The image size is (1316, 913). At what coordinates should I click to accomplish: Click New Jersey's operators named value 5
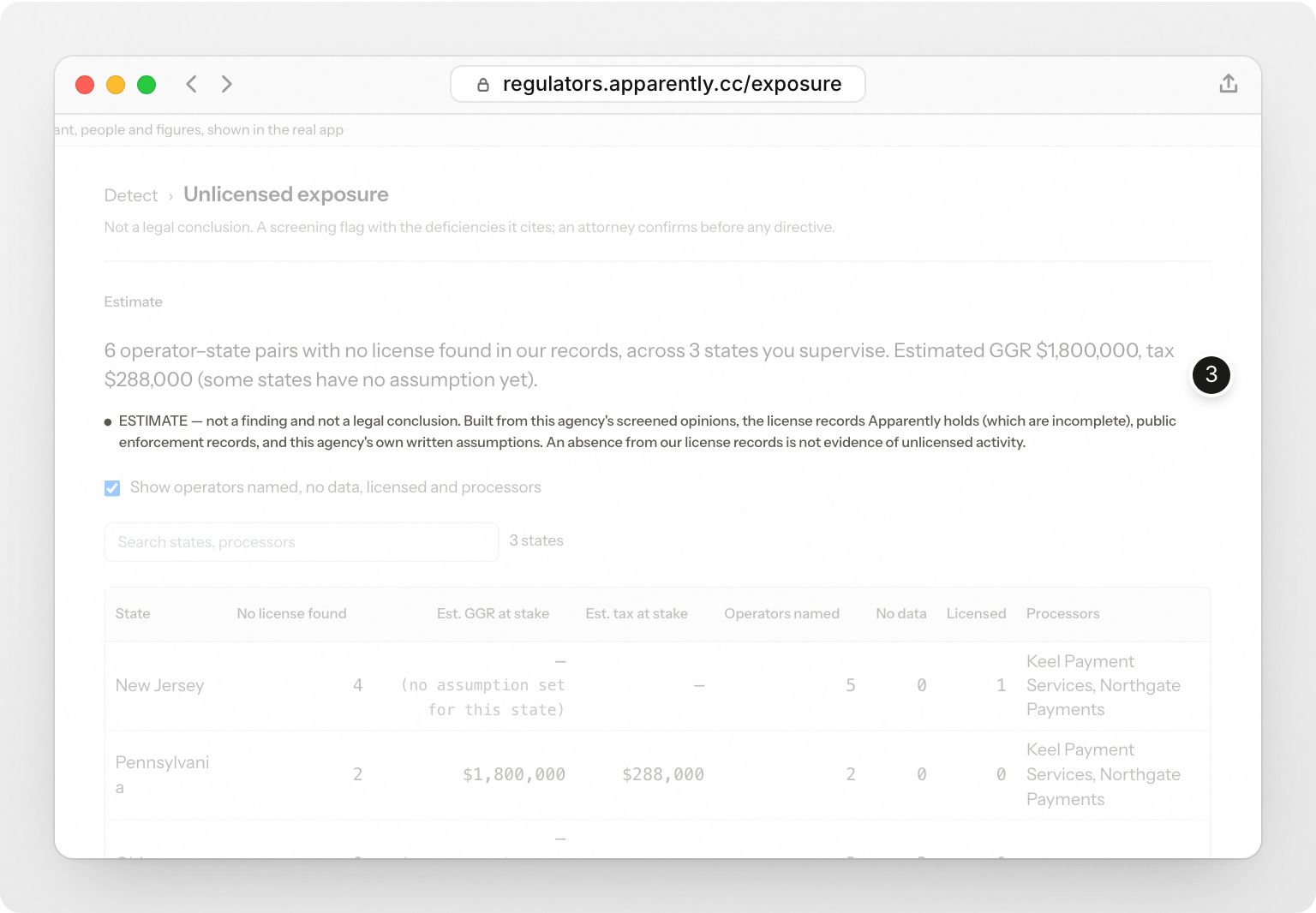(850, 685)
